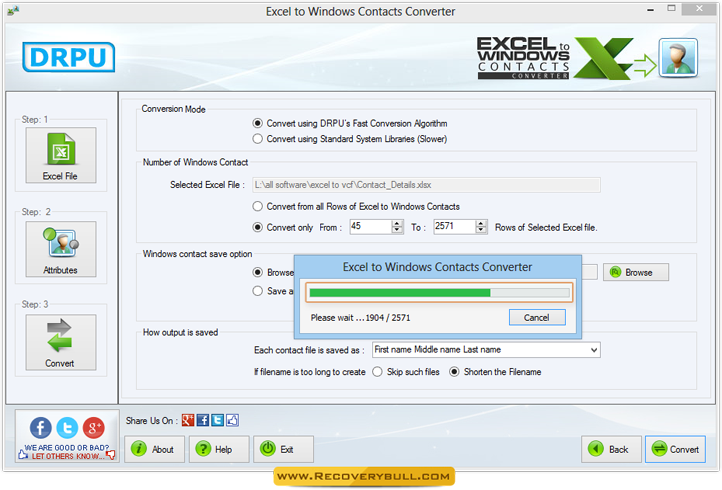The height and width of the screenshot is (490, 722).
Task: Open the About dialog
Action: 154,449
